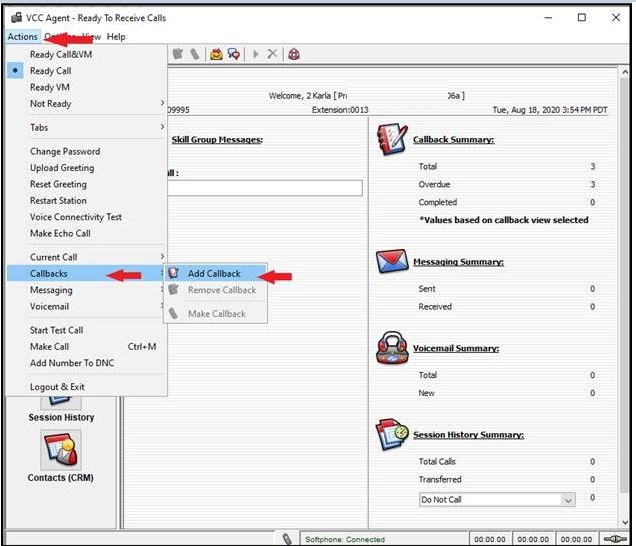
Task: Click the Callback Summary notepad icon
Action: [392, 140]
